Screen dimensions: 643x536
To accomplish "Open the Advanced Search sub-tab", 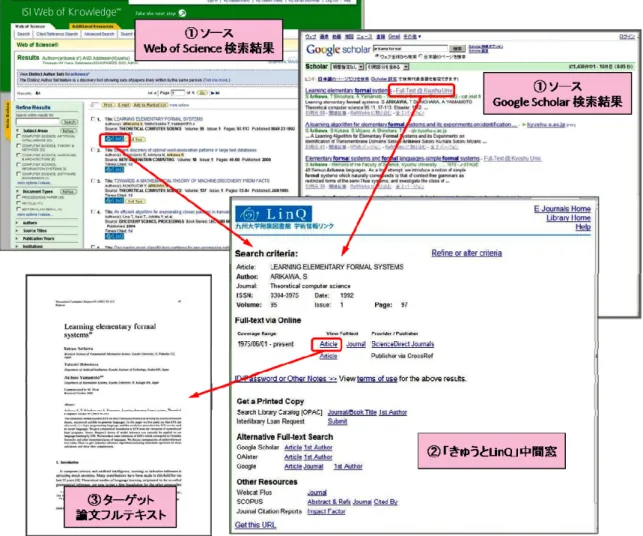I will click(x=99, y=34).
